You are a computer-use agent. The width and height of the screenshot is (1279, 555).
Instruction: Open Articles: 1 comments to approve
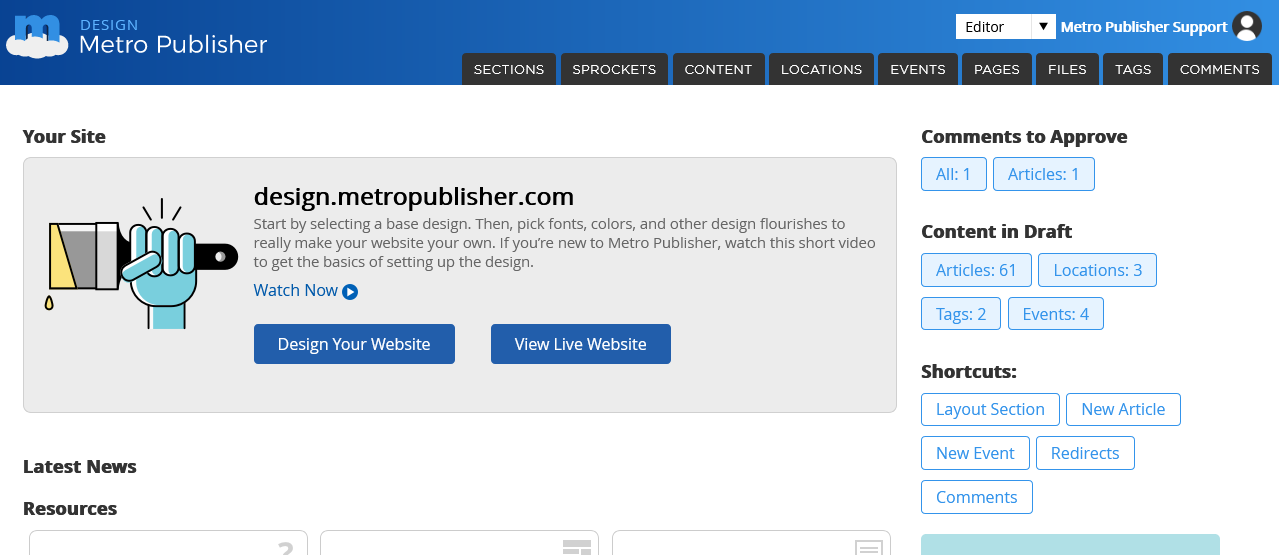coord(1044,174)
